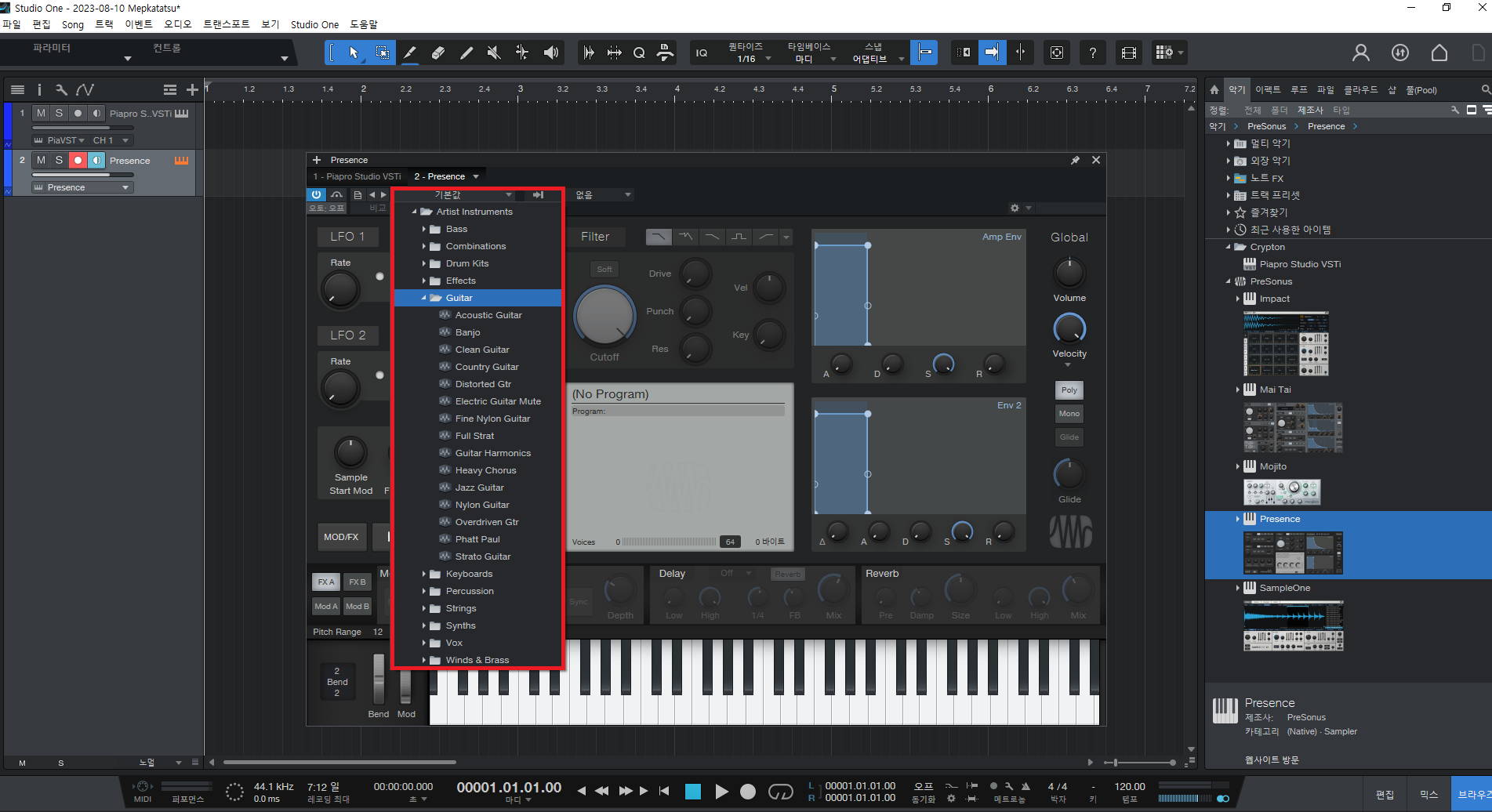Viewport: 1492px width, 812px height.
Task: Select the Range tool
Action: tap(382, 53)
